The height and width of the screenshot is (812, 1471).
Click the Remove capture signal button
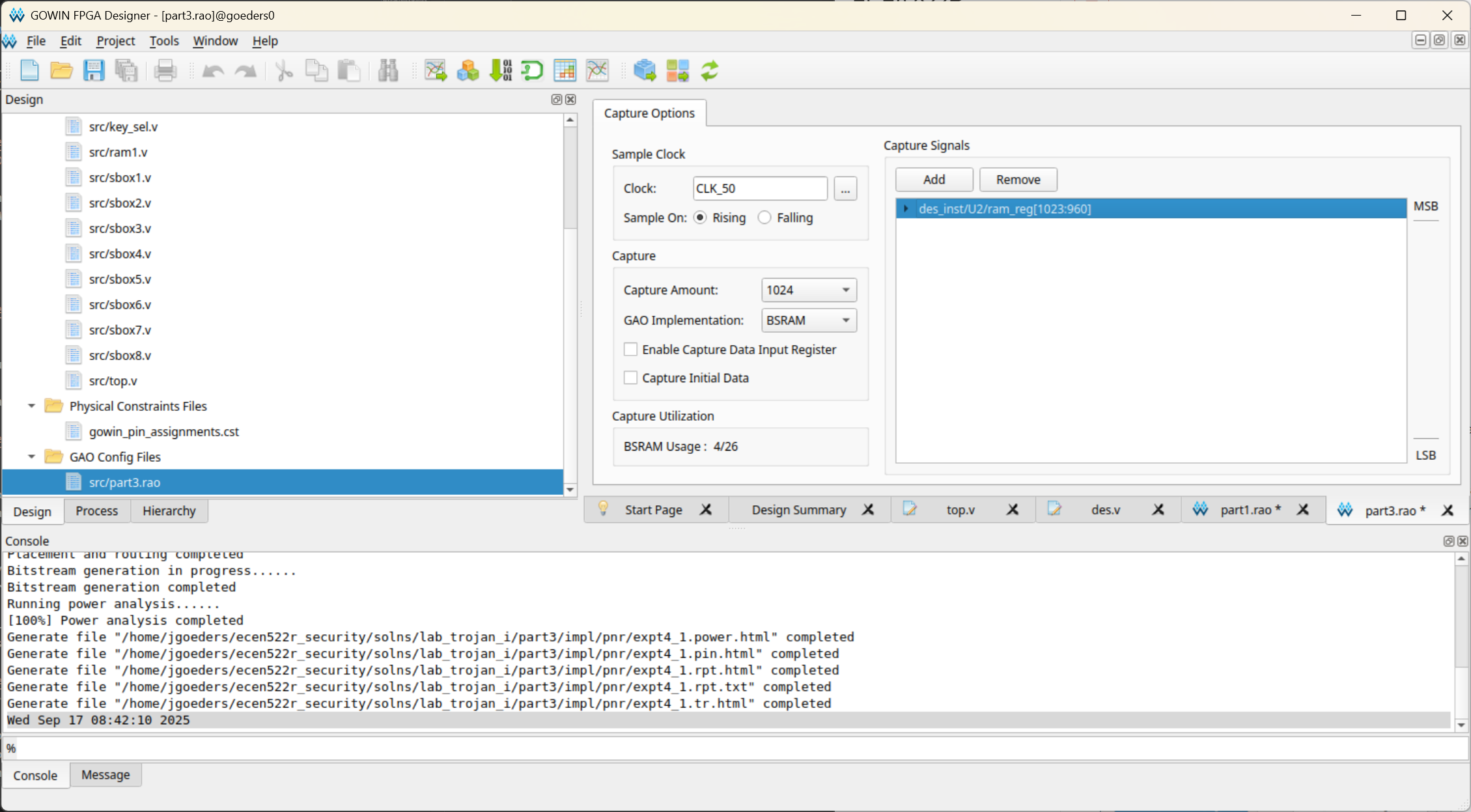1018,180
